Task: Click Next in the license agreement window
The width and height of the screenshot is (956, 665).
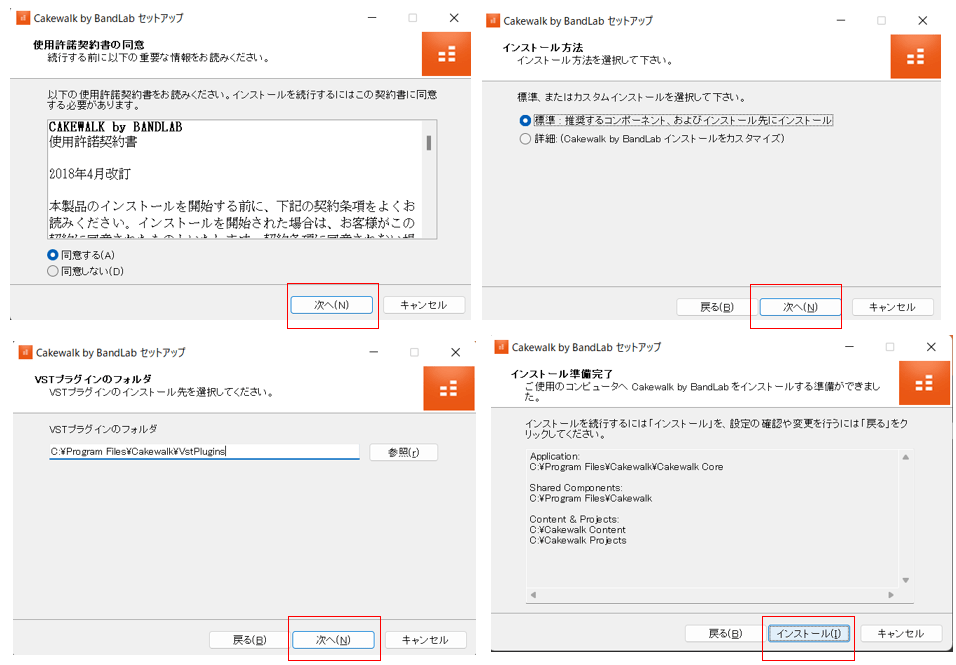Action: click(x=331, y=305)
